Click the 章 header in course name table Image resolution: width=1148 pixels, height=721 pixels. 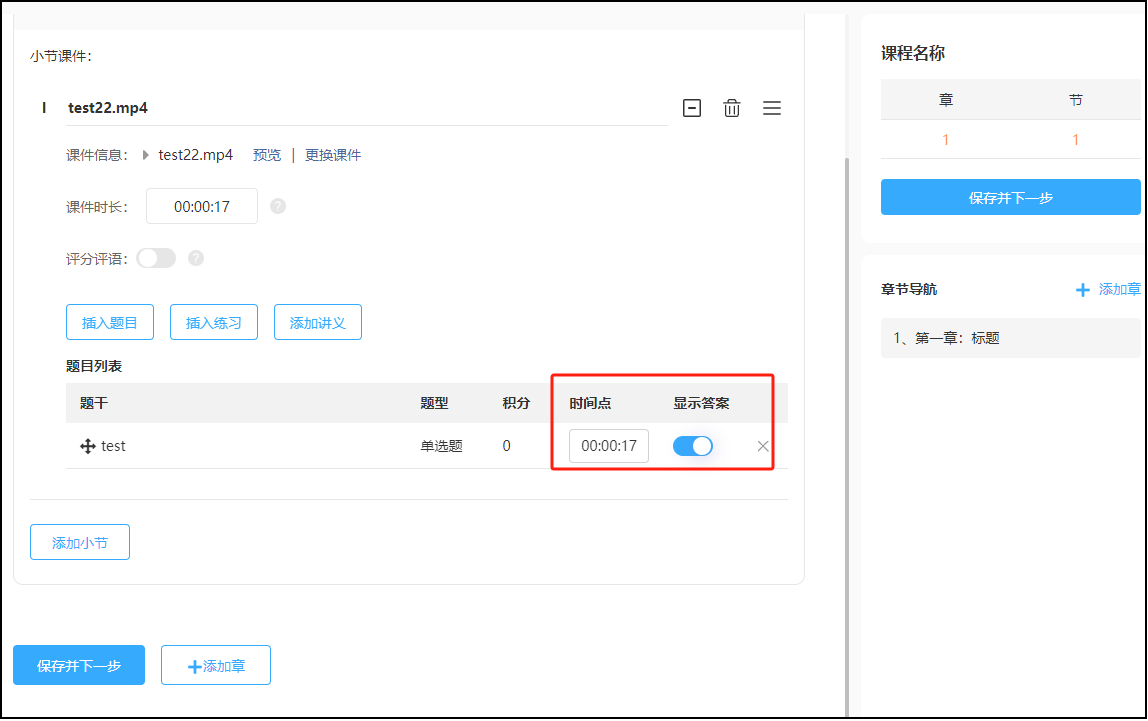(946, 100)
